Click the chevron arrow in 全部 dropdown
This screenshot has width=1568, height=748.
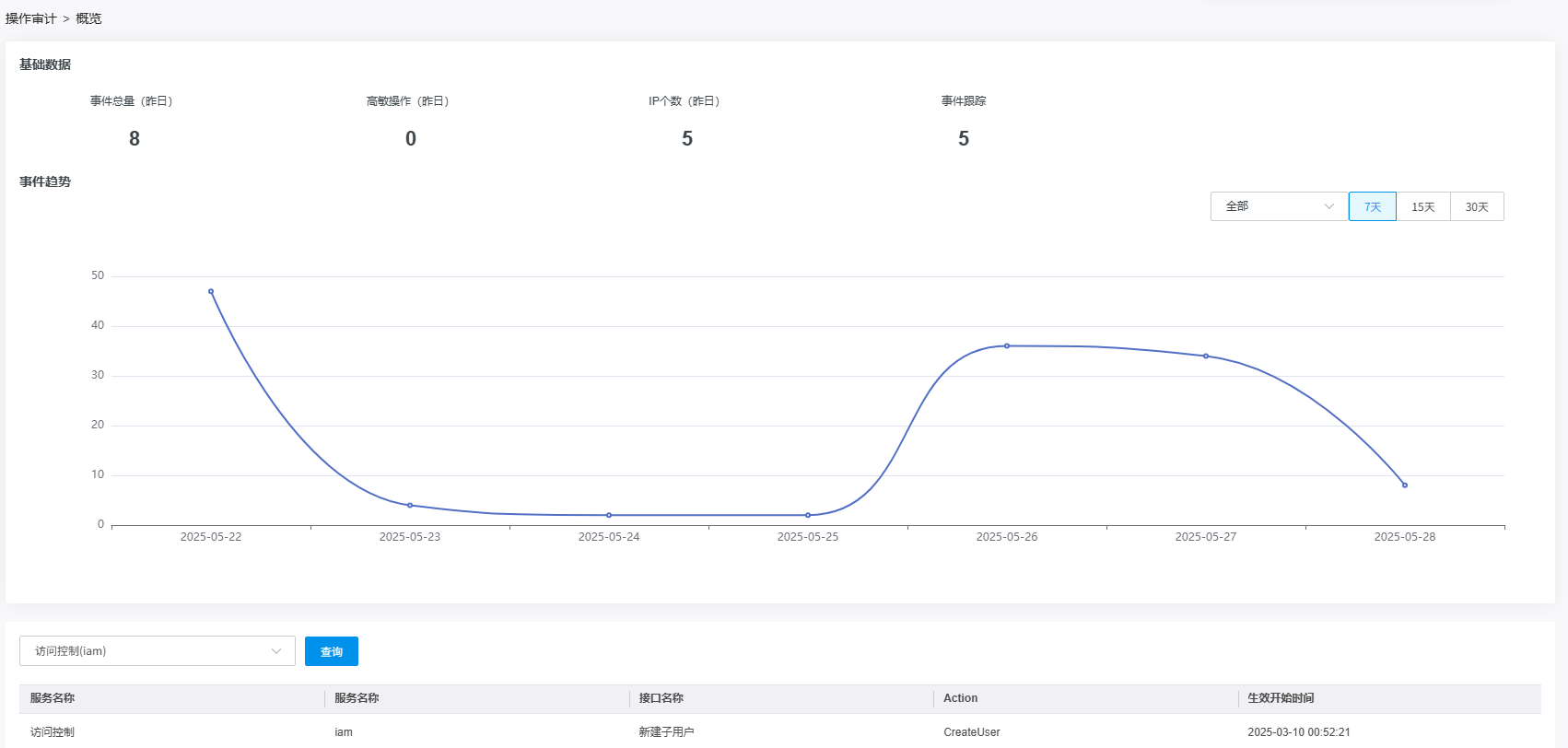pos(1328,206)
